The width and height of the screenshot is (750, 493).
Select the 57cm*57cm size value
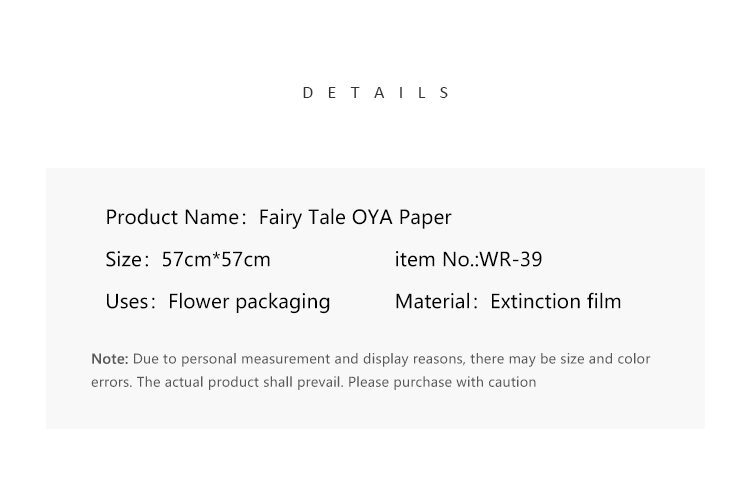pos(216,260)
